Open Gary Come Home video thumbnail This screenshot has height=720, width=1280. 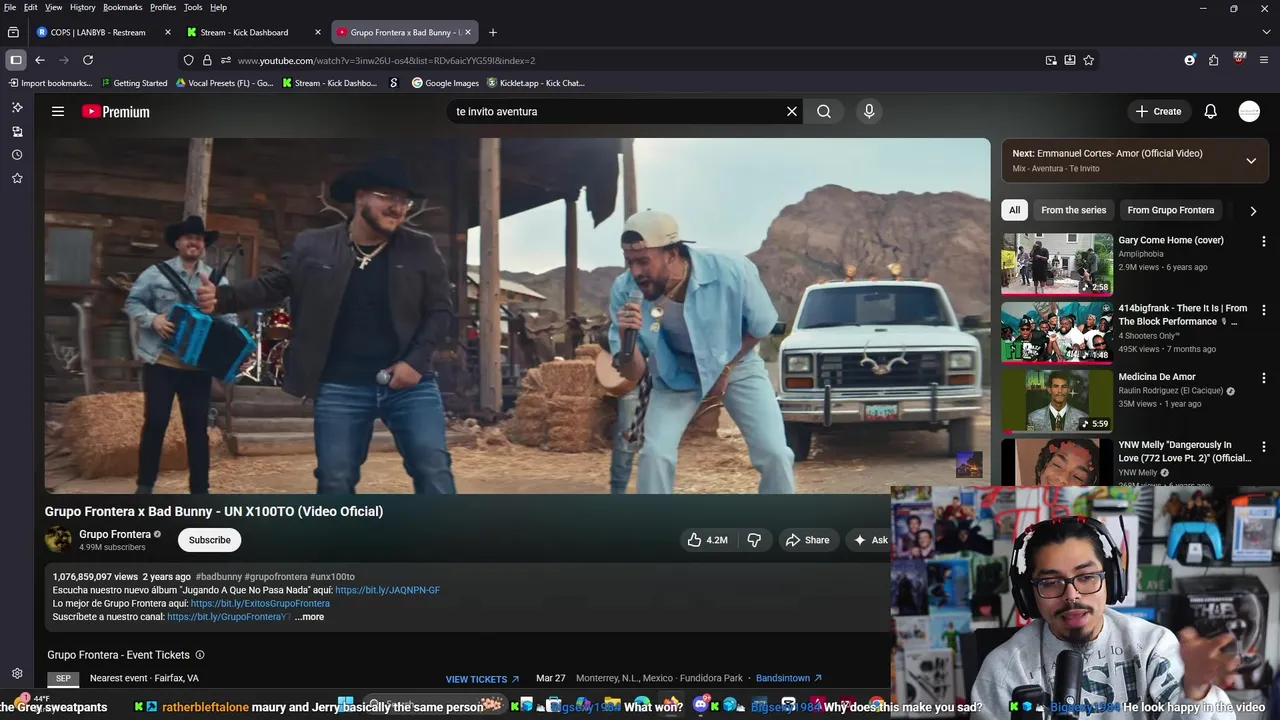click(1057, 264)
